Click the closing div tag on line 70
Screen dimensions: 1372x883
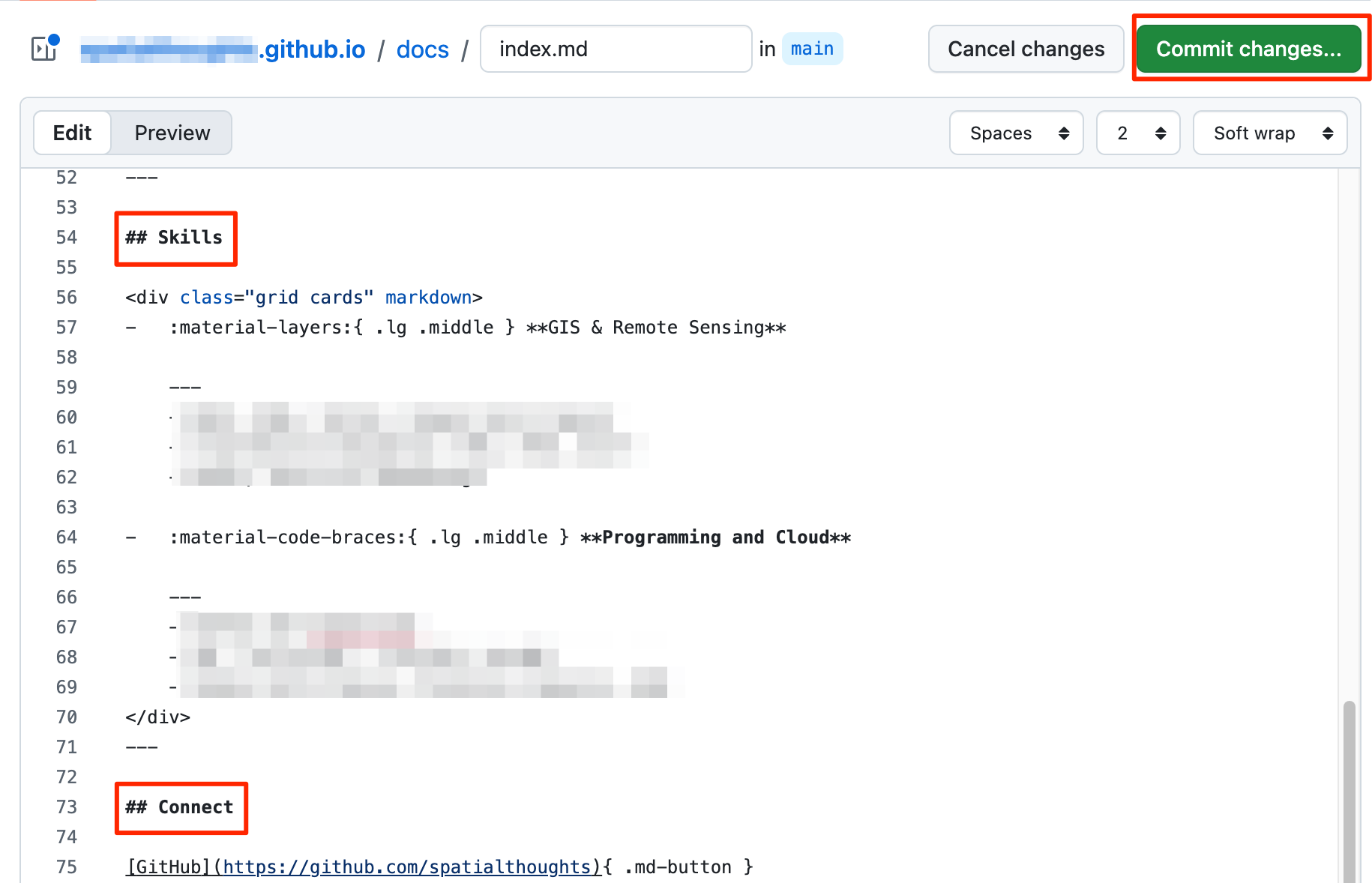click(x=158, y=717)
